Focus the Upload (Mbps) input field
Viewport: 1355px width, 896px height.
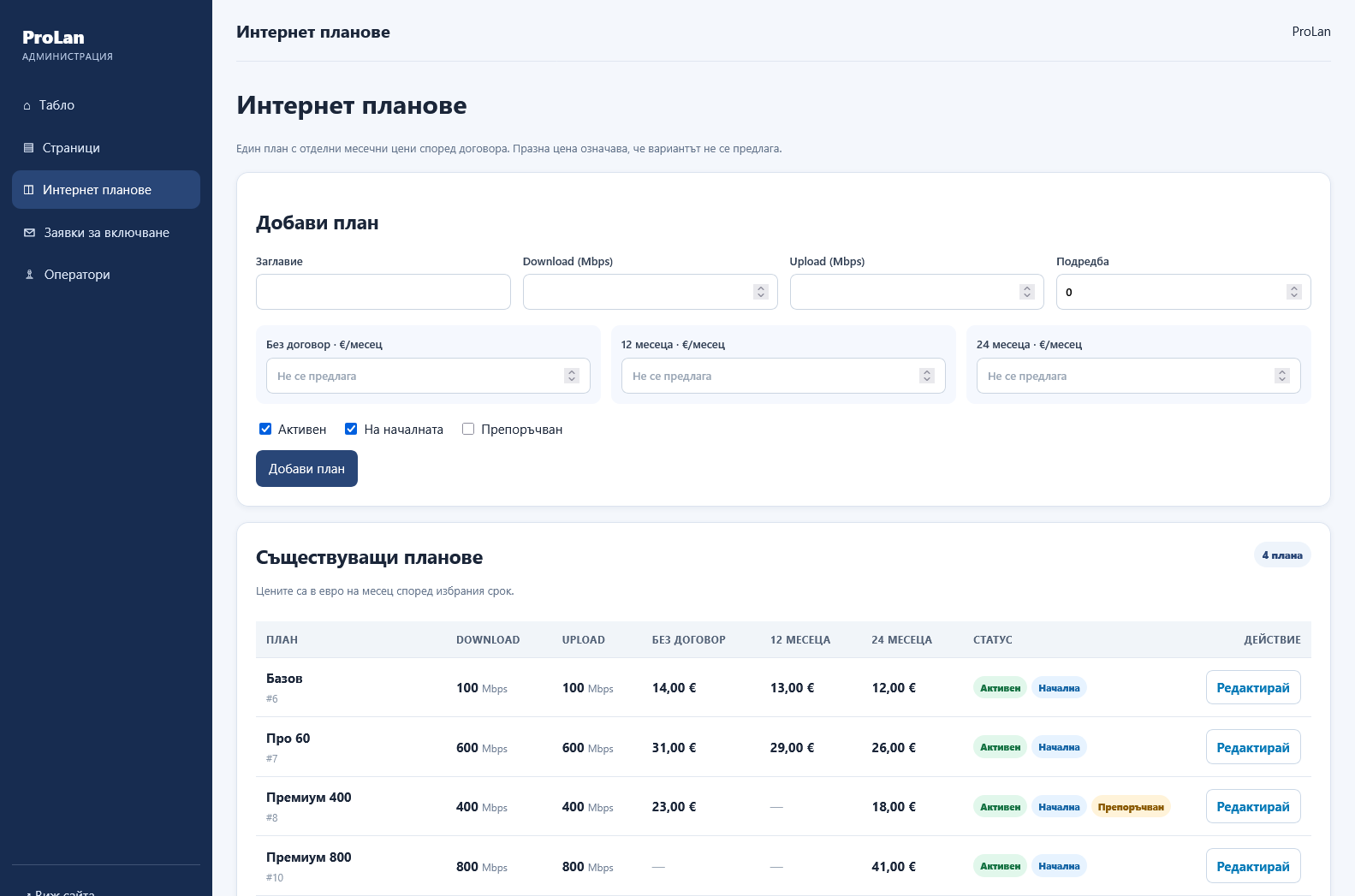[x=917, y=292]
